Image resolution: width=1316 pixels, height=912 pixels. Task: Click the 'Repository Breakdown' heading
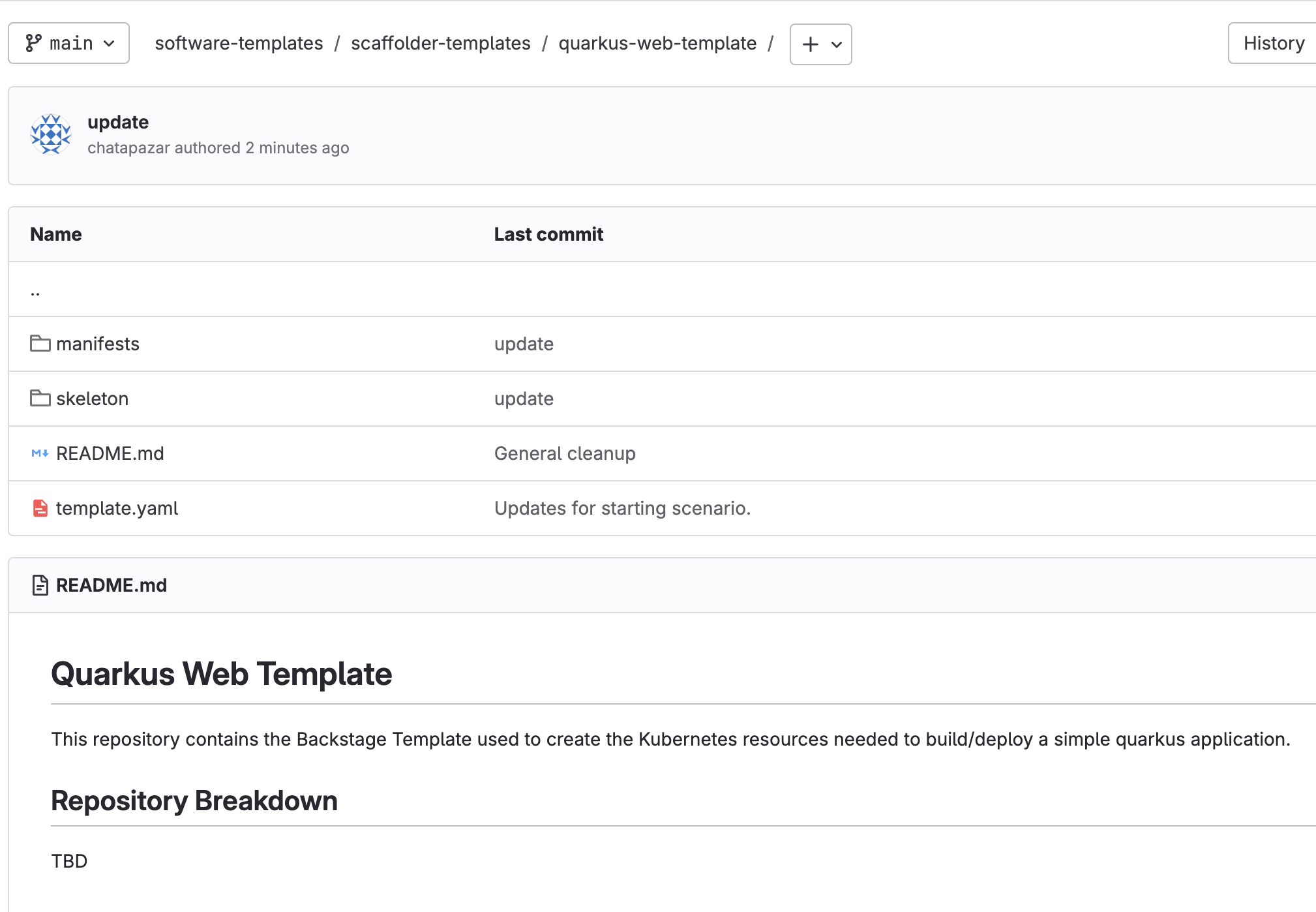click(194, 800)
